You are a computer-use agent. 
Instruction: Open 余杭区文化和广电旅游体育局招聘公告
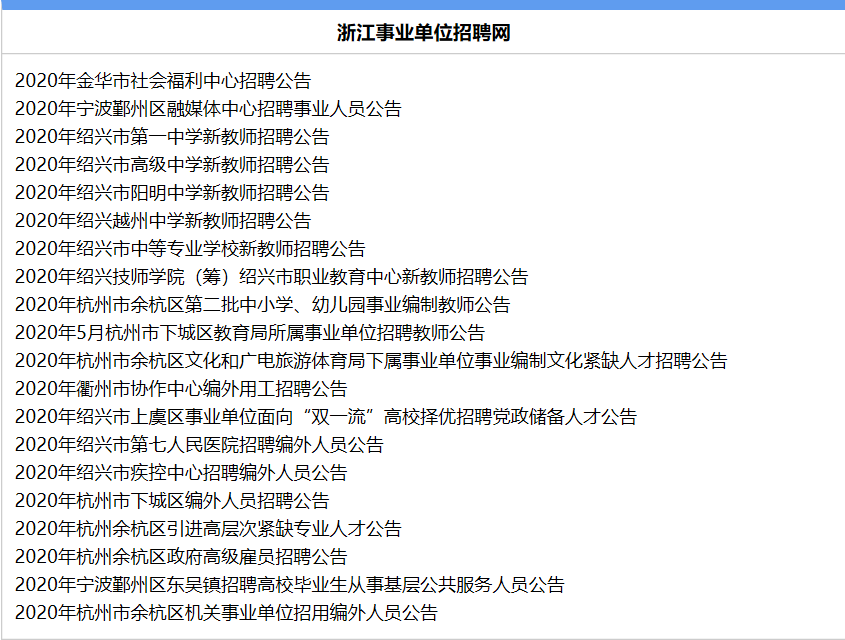pos(371,361)
